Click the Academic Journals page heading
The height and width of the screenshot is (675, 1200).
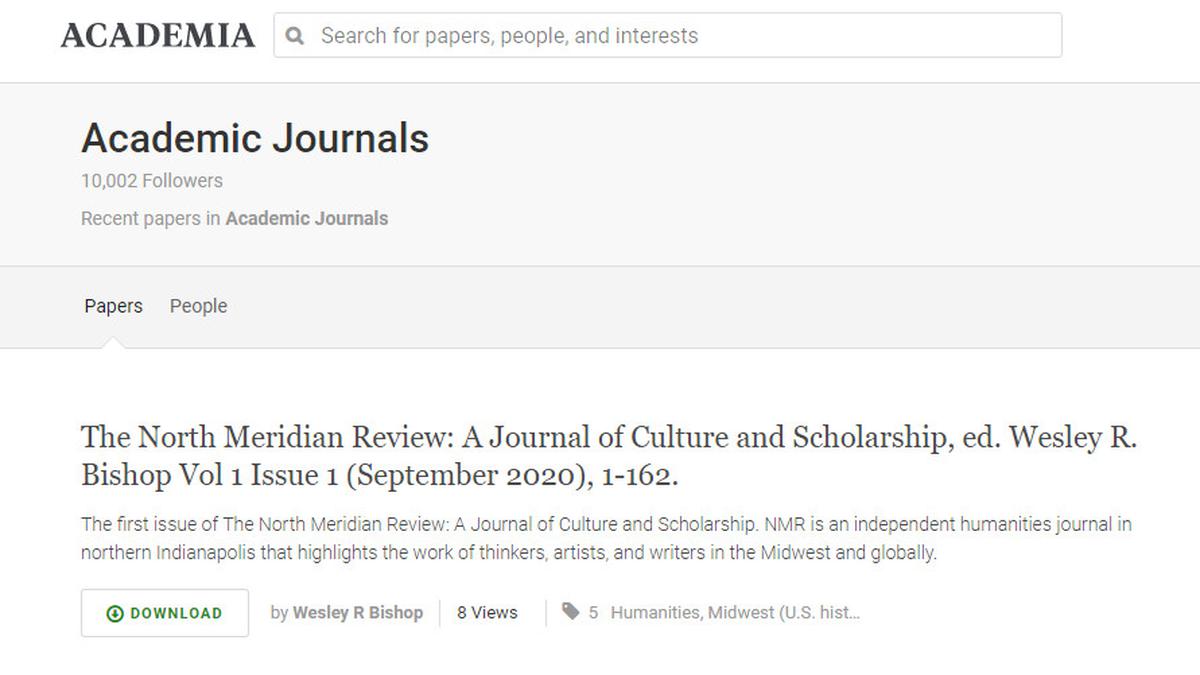click(255, 138)
